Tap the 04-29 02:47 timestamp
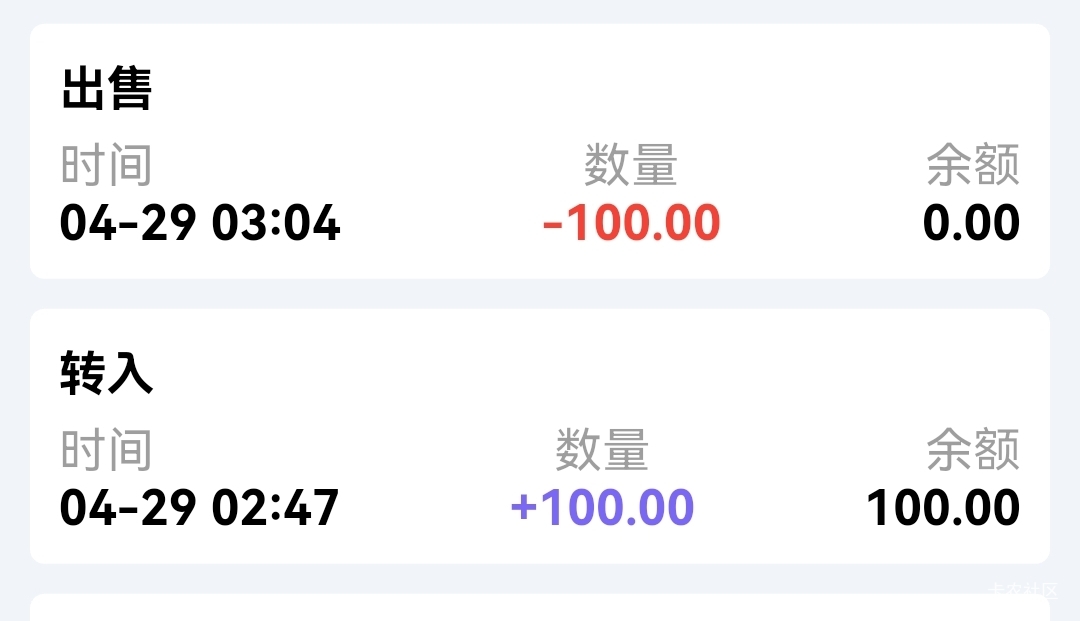The width and height of the screenshot is (1080, 621). [200, 508]
